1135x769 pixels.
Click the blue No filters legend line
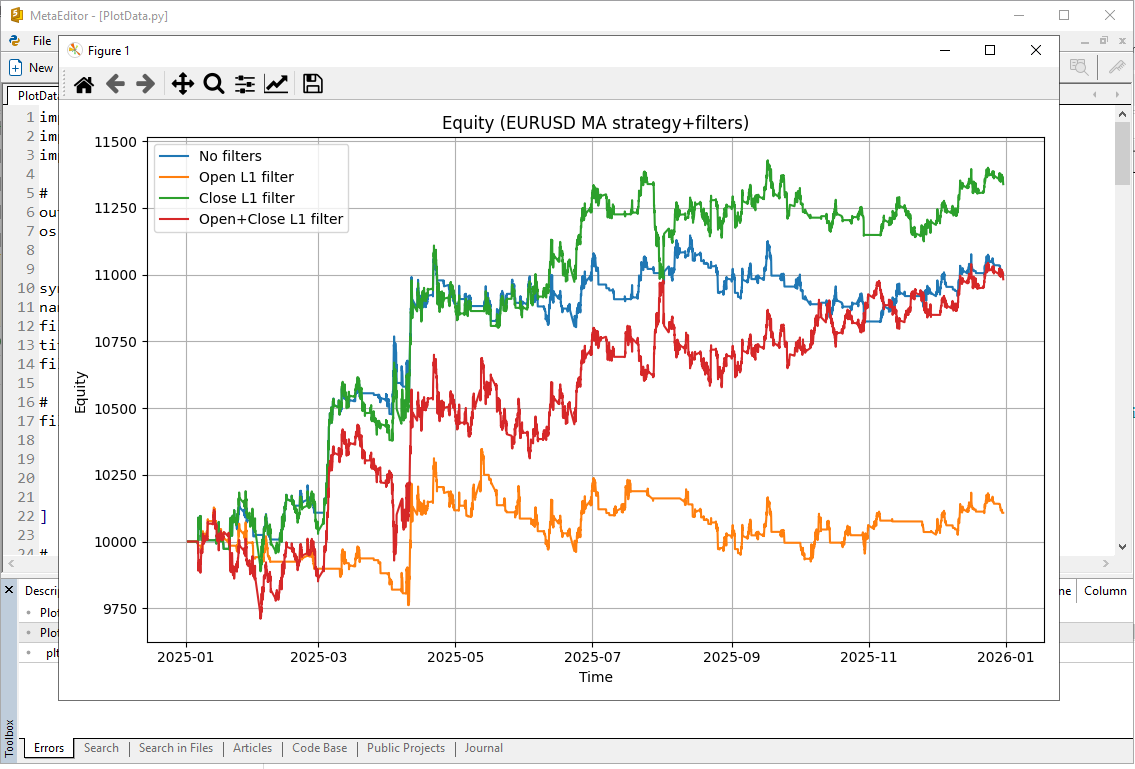[x=174, y=156]
